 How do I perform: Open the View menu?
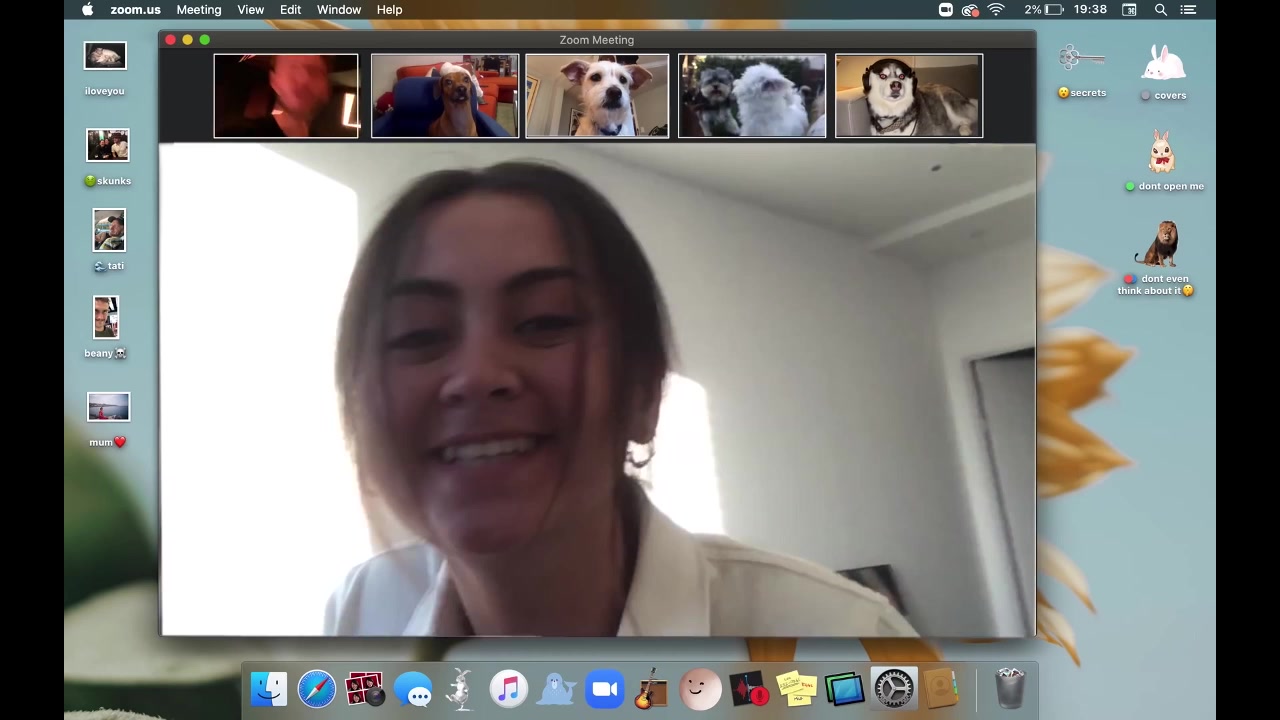tap(250, 10)
